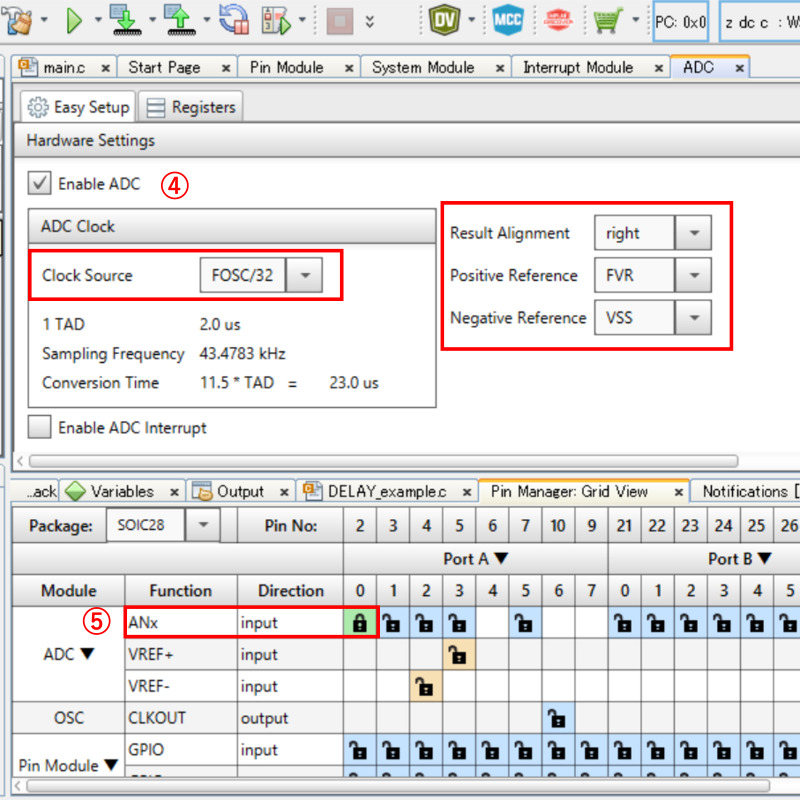800x800 pixels.
Task: Toggle the VREF- lock on Port A pin 2
Action: click(x=426, y=687)
